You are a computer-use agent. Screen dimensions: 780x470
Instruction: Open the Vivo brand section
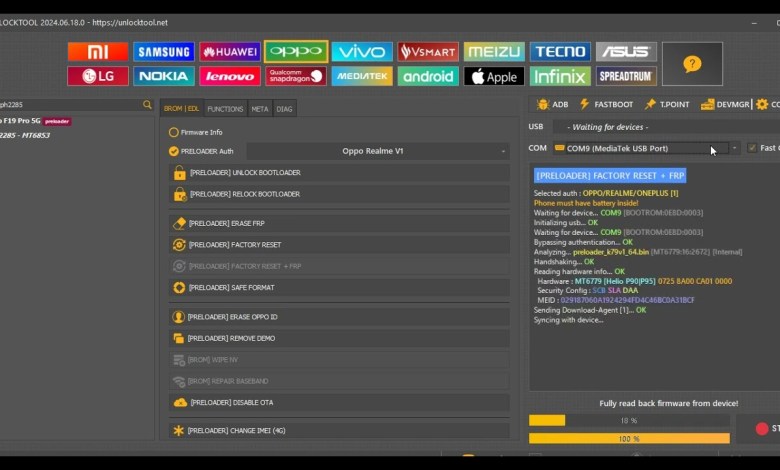(362, 52)
